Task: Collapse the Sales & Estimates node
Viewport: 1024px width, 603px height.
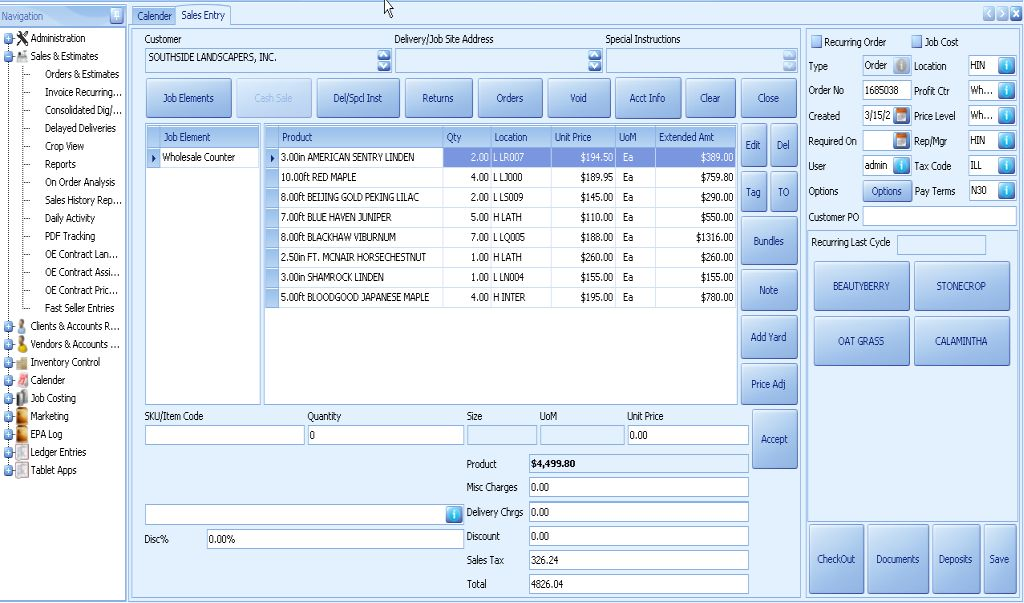Action: [8, 57]
